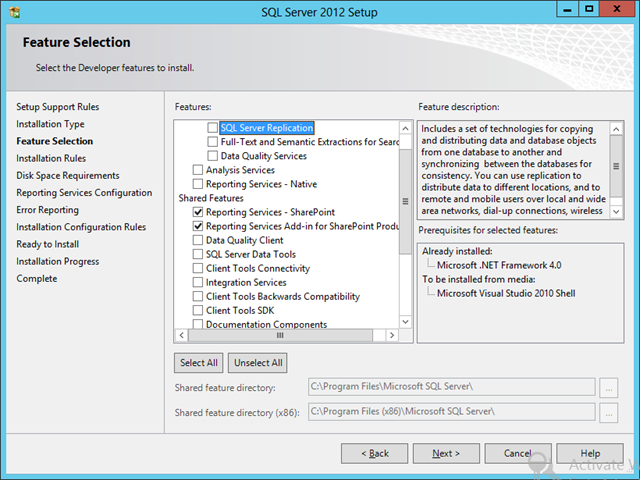
Task: Select the Ready to Install step
Action: coord(47,244)
